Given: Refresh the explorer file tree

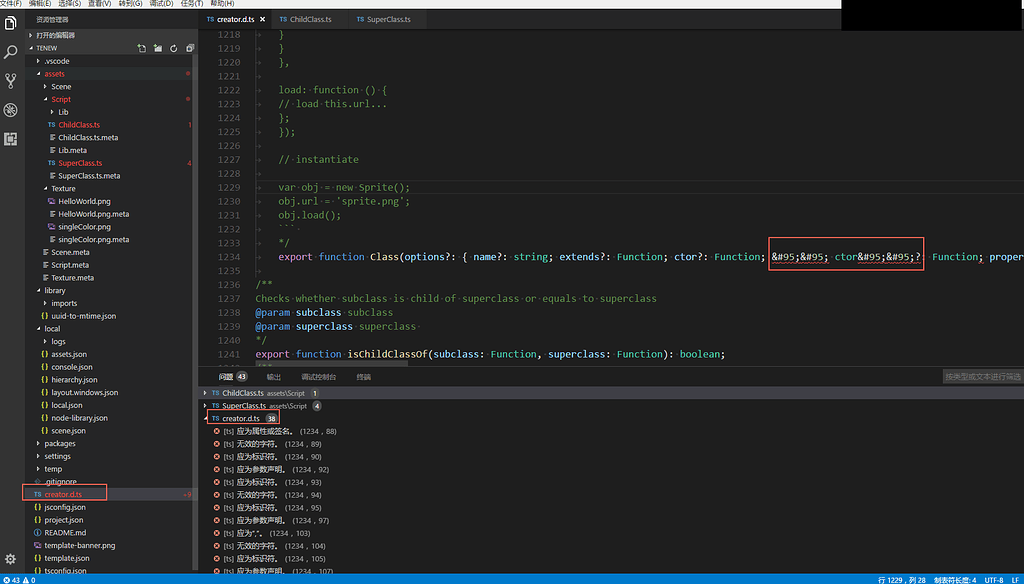Looking at the screenshot, I should pos(173,48).
